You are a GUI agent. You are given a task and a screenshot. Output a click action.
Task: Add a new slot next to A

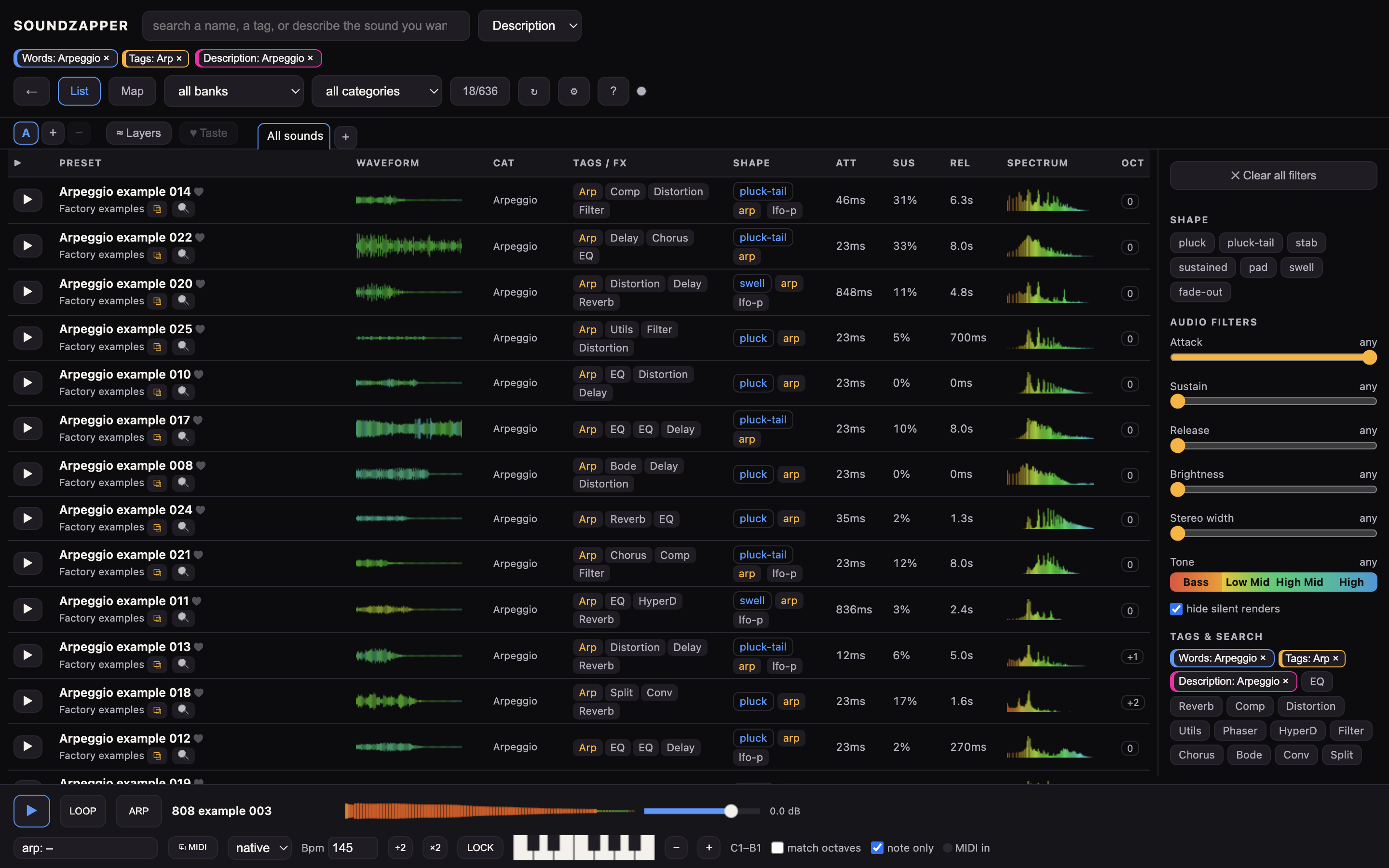53,133
